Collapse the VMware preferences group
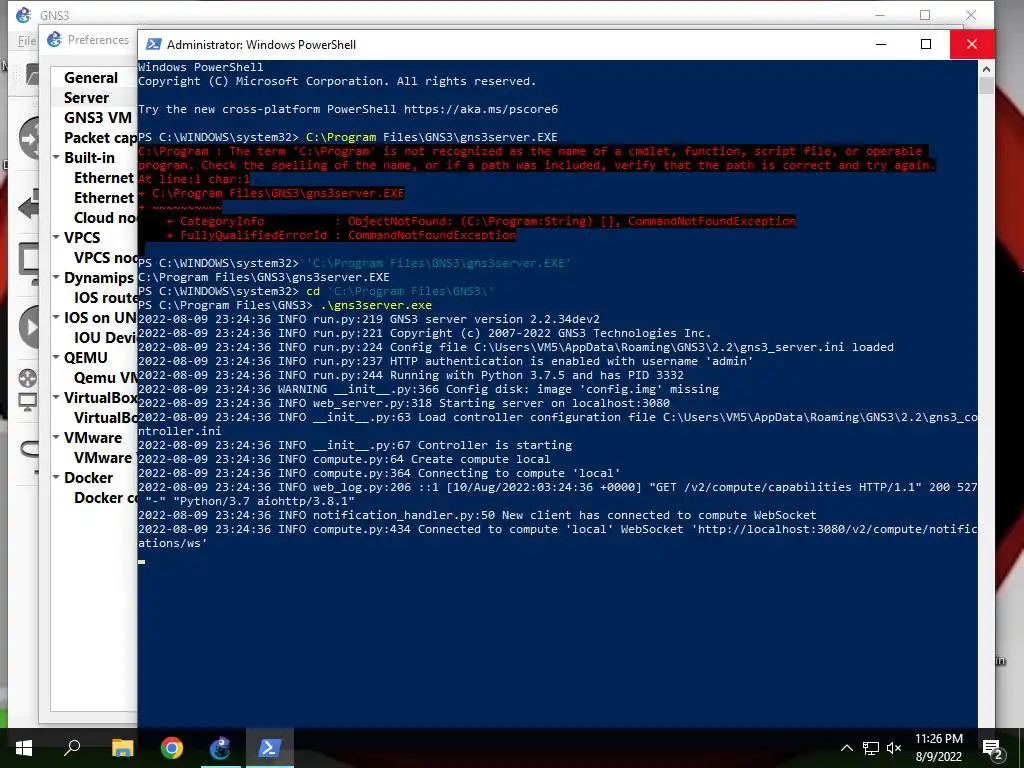 [56, 437]
